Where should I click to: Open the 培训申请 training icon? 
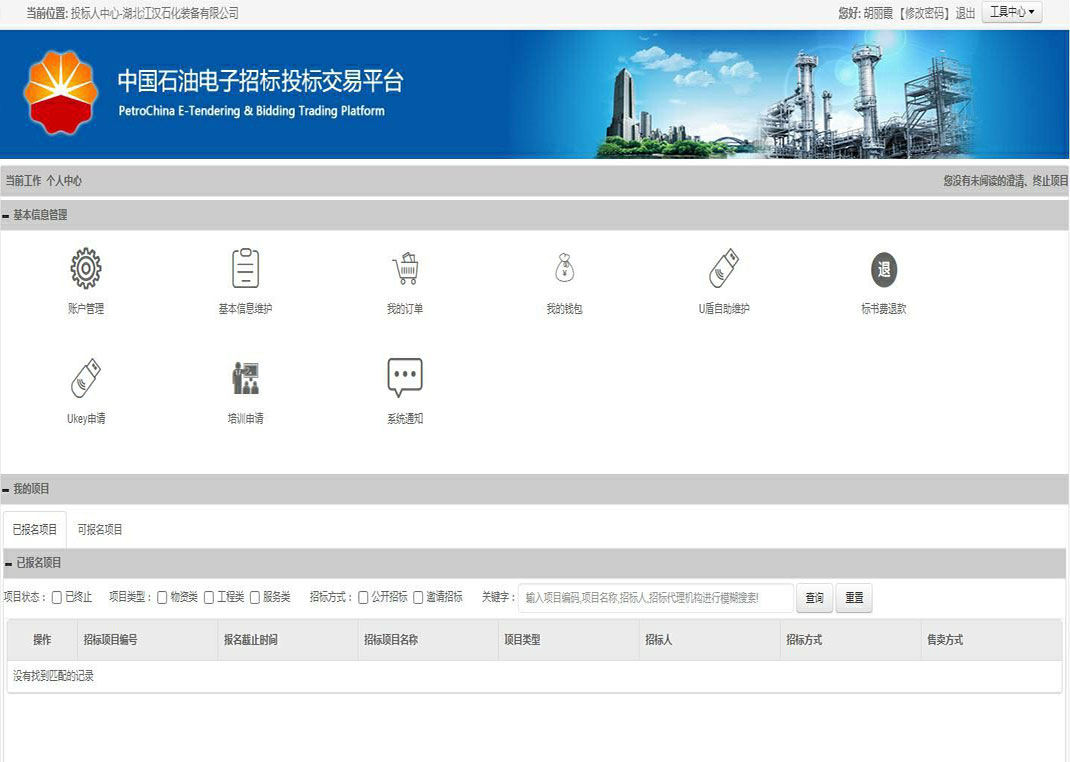(x=246, y=378)
